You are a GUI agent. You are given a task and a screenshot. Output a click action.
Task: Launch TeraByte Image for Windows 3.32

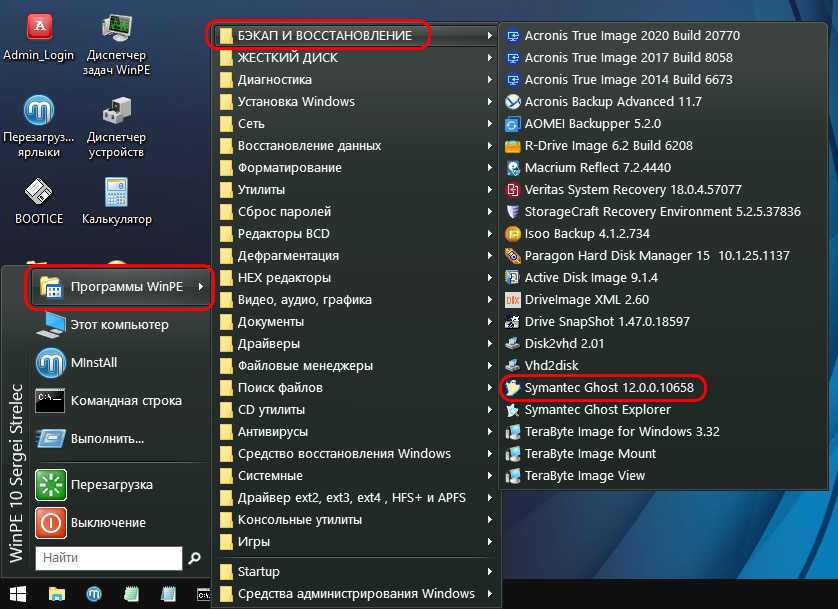[663, 432]
